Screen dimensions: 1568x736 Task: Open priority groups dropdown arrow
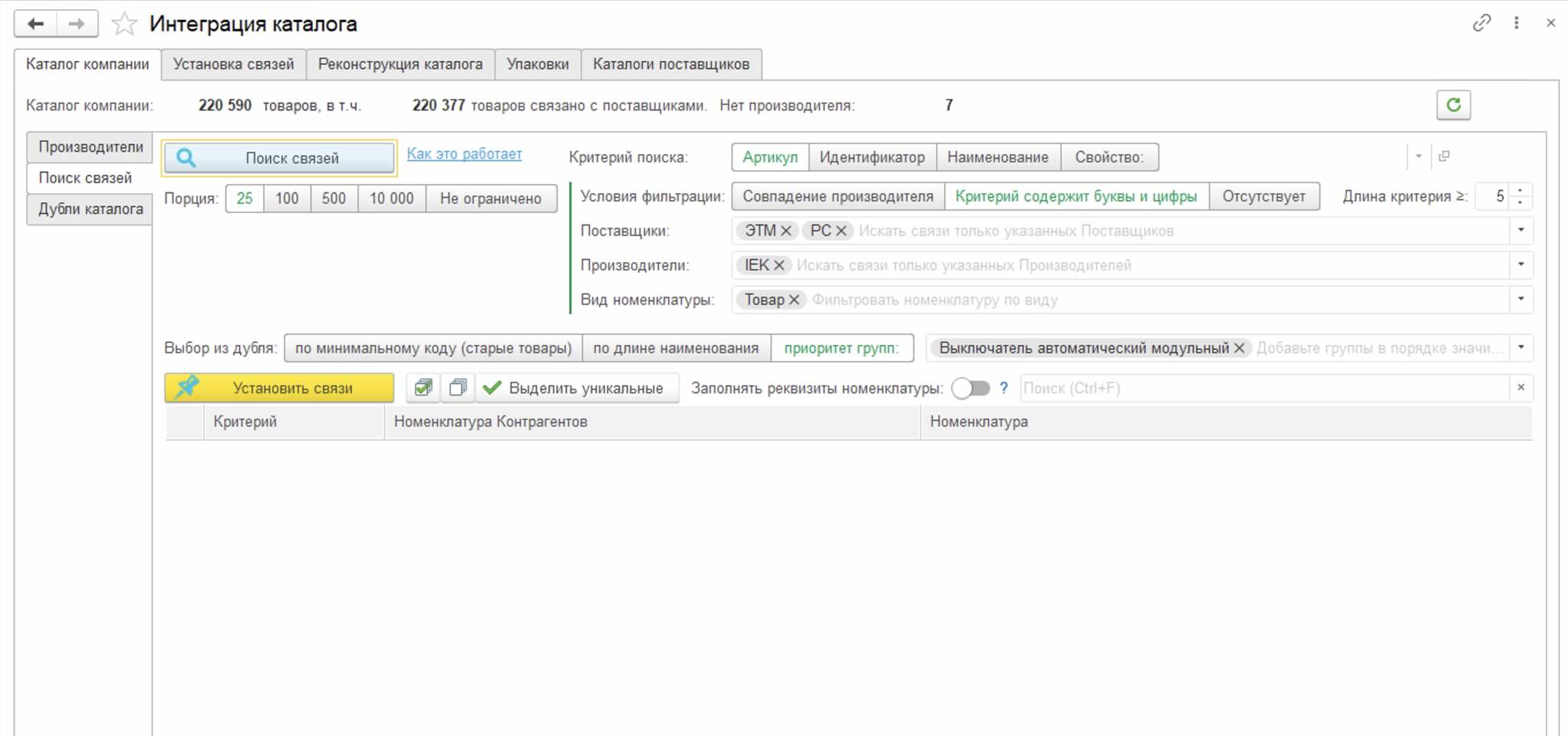tap(1520, 347)
